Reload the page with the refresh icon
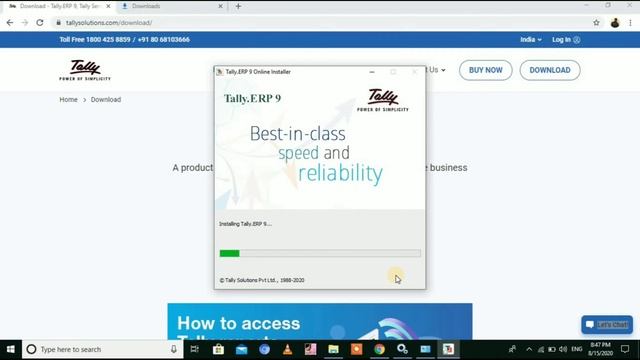The image size is (640, 360). tap(40, 23)
